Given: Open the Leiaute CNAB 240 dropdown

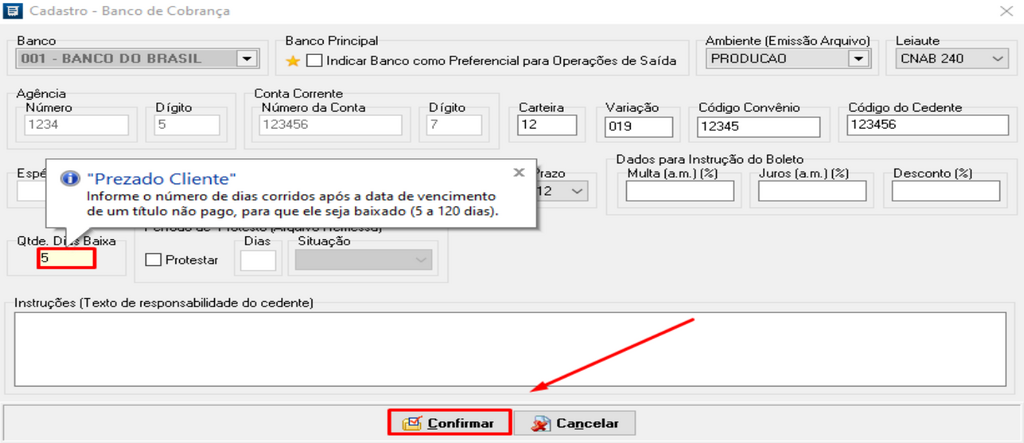Looking at the screenshot, I should tap(996, 59).
